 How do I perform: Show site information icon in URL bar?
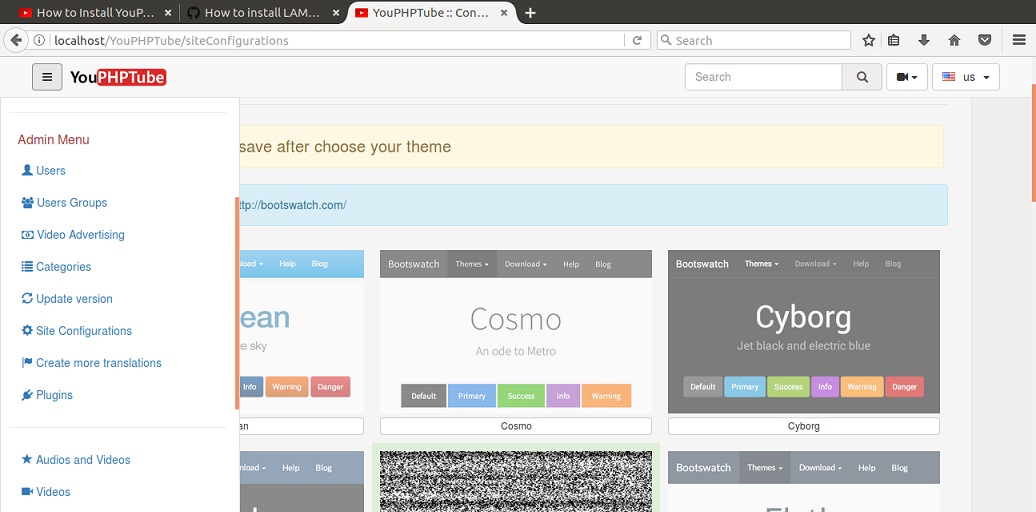pyautogui.click(x=39, y=40)
